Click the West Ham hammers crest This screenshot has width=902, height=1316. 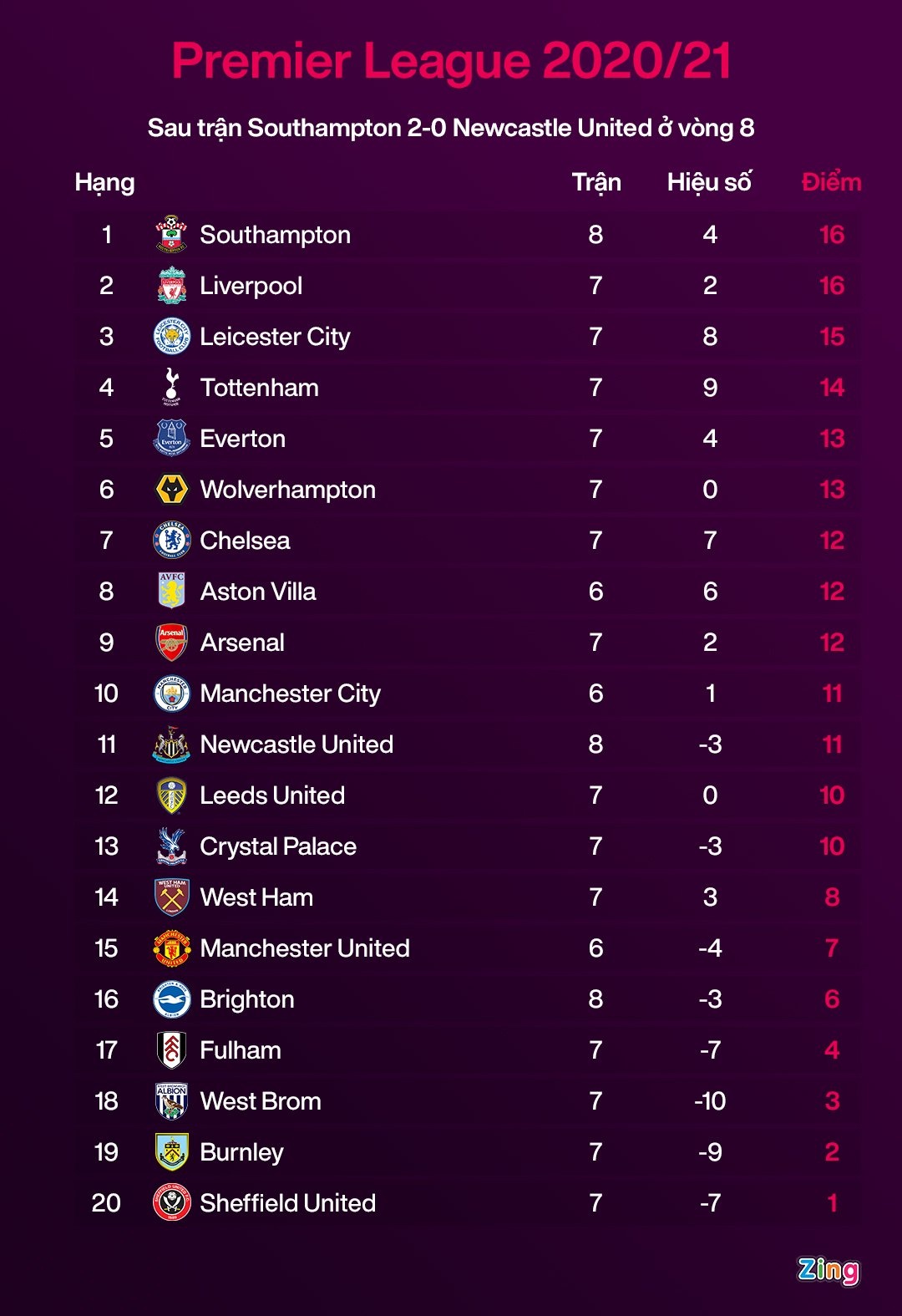(172, 897)
